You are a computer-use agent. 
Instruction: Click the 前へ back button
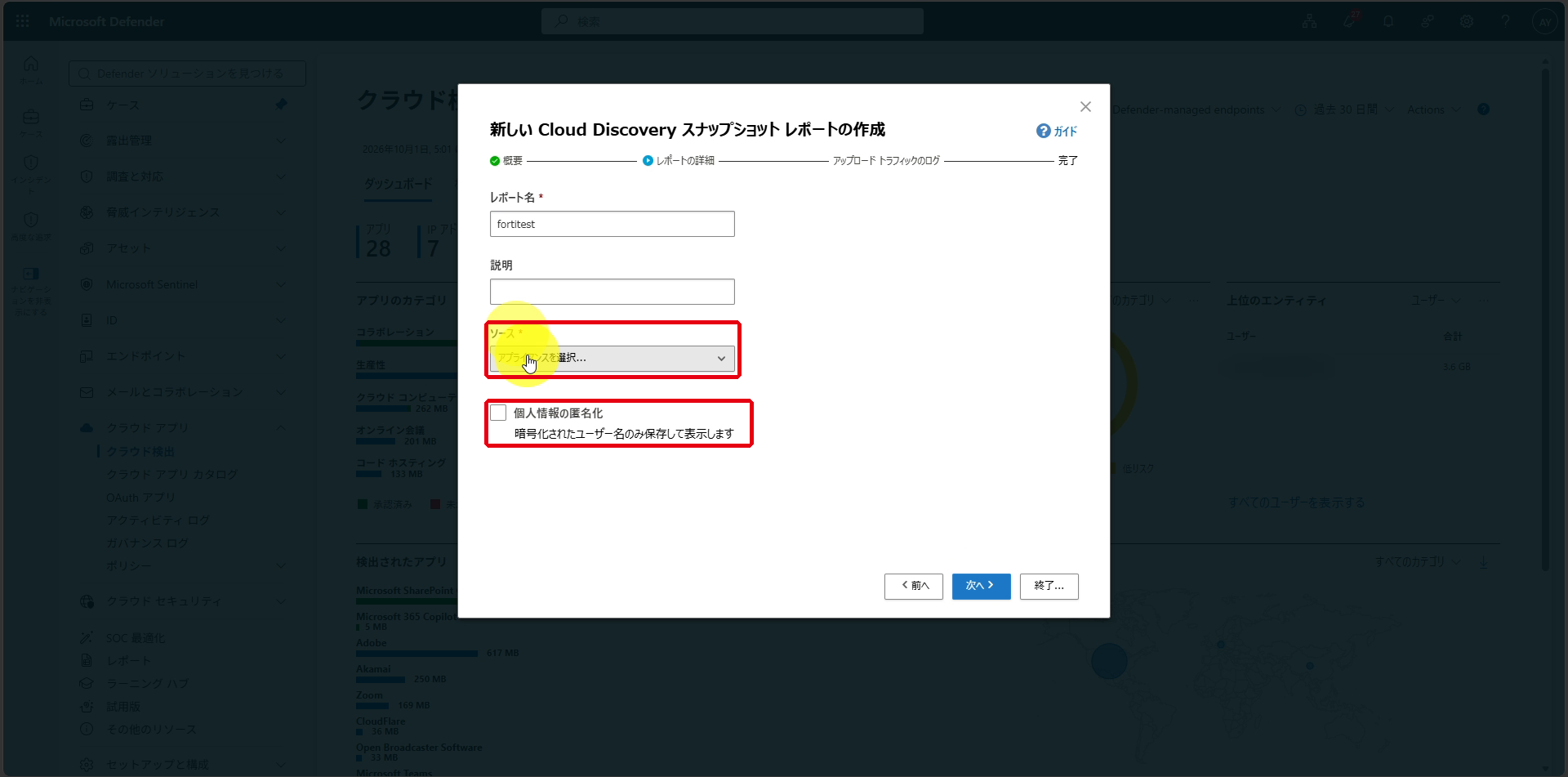914,586
